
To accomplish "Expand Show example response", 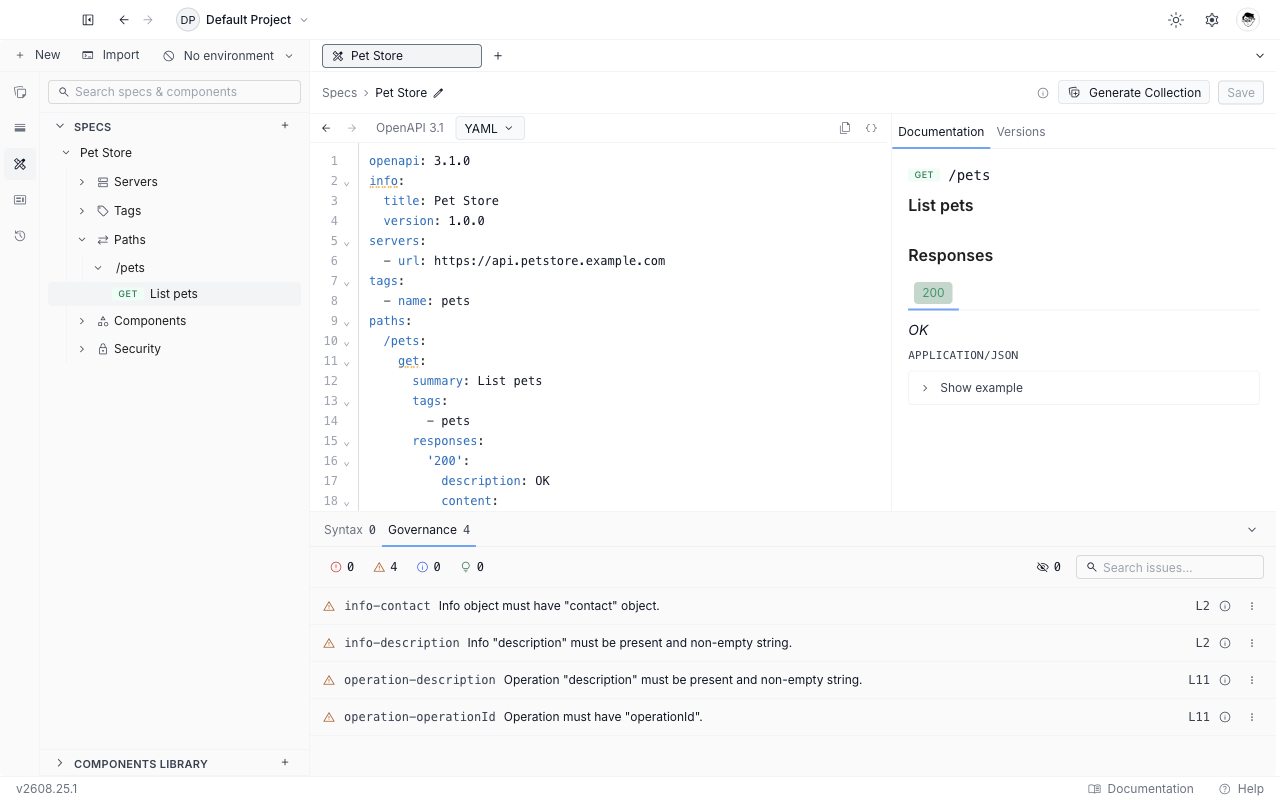I will pyautogui.click(x=1084, y=388).
